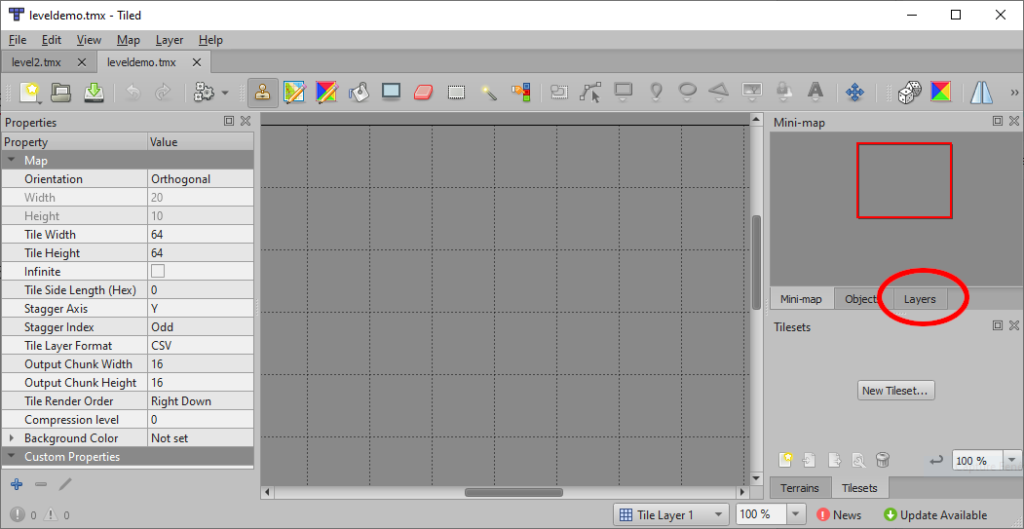Image resolution: width=1024 pixels, height=529 pixels.
Task: Click the Redo arrow in toolbar
Action: point(163,93)
